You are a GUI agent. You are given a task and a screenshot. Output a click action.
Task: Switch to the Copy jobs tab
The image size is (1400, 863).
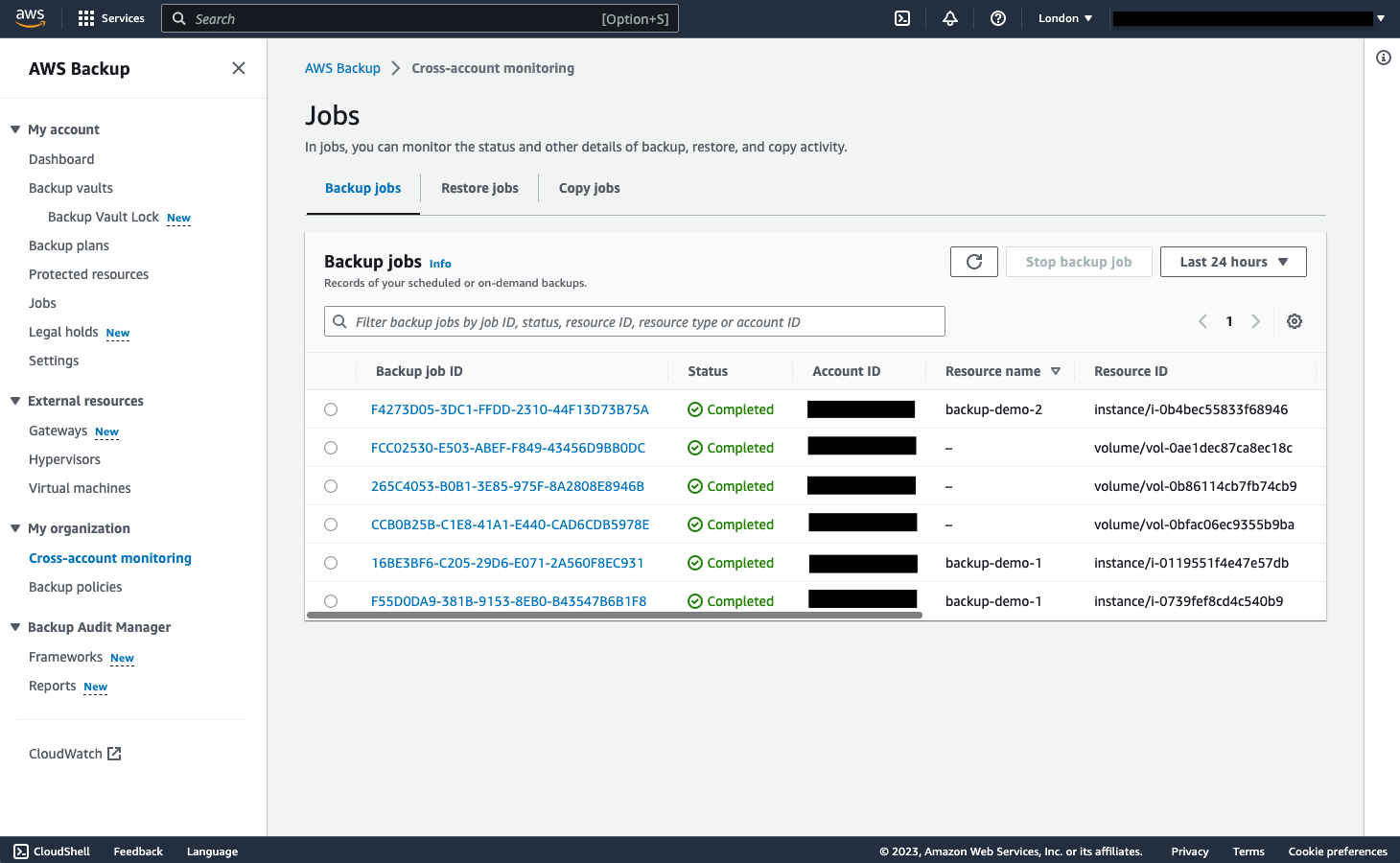pyautogui.click(x=590, y=188)
